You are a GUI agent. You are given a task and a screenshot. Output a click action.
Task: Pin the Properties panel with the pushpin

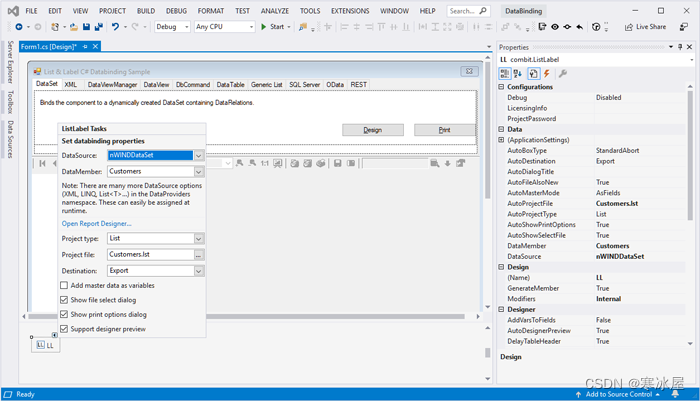coord(680,47)
